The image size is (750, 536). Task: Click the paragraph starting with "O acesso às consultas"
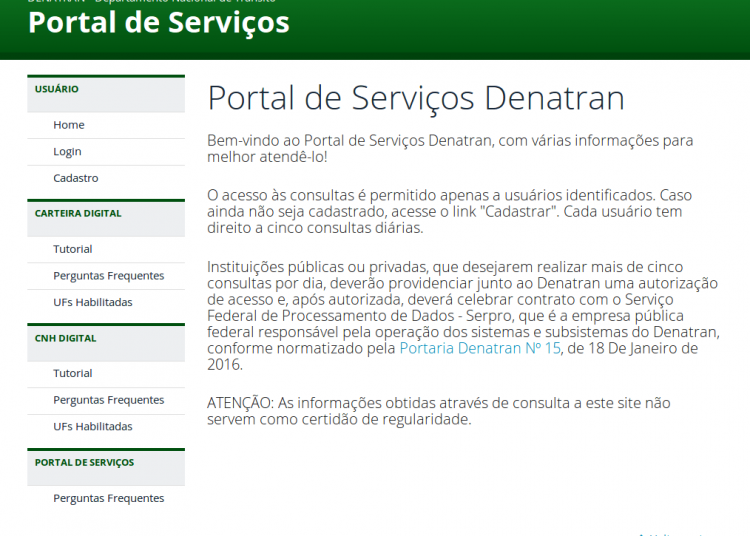tap(450, 211)
